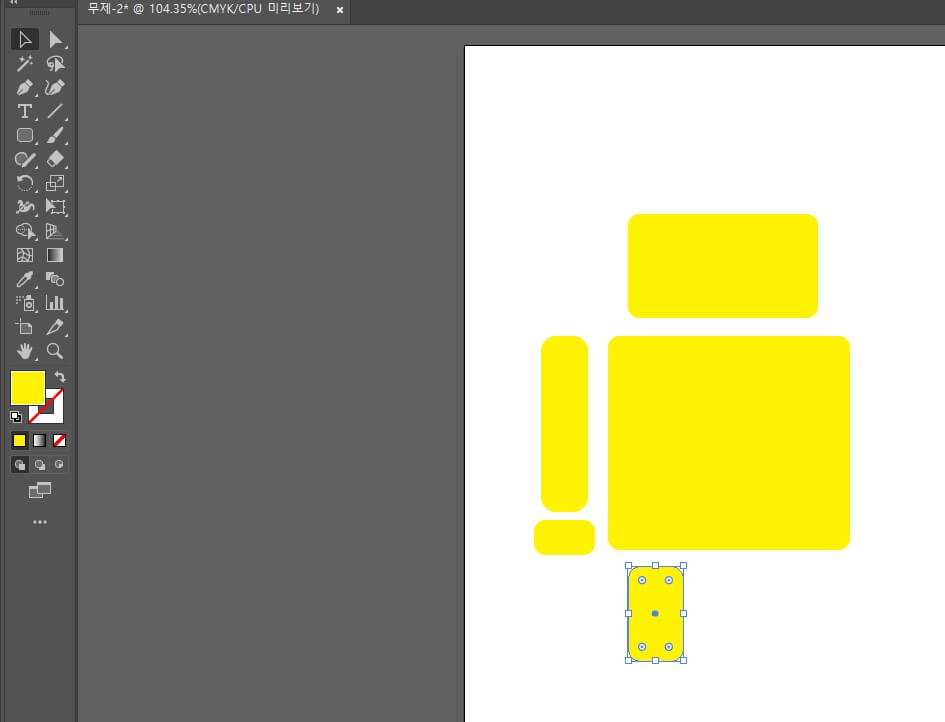945x722 pixels.
Task: Select the Line Segment tool
Action: 55,111
